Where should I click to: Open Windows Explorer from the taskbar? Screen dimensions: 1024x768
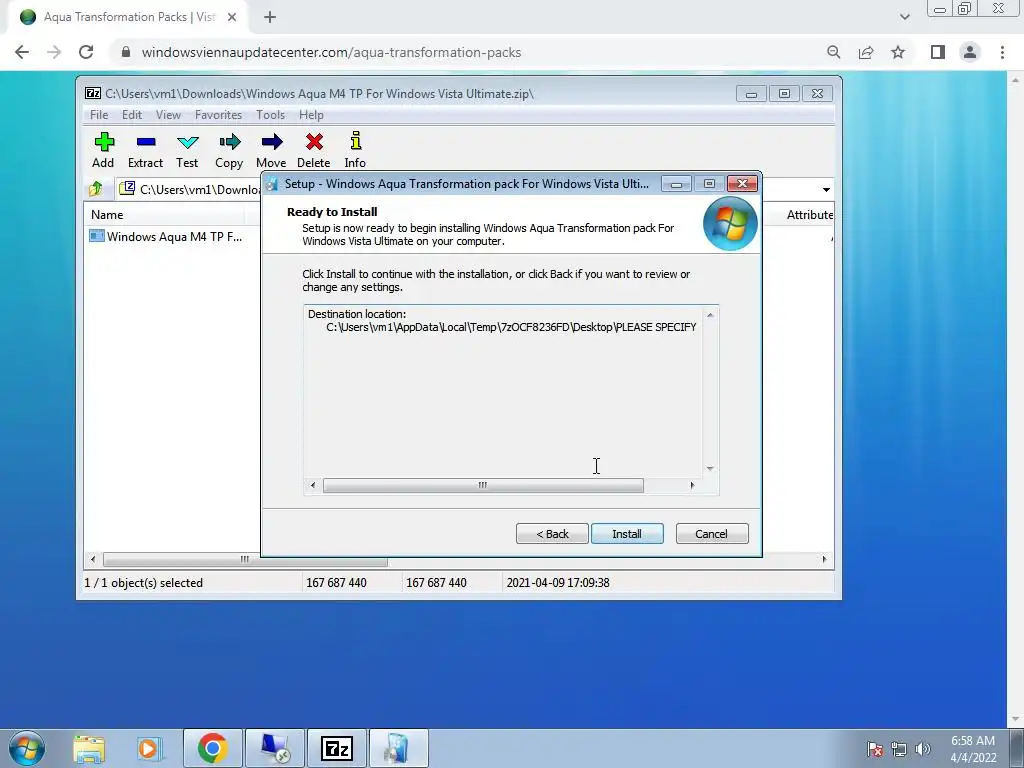89,748
